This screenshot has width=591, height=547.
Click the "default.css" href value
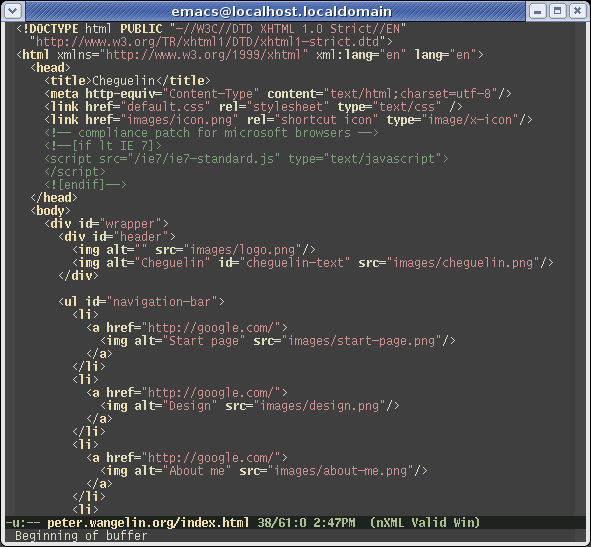click(x=165, y=107)
